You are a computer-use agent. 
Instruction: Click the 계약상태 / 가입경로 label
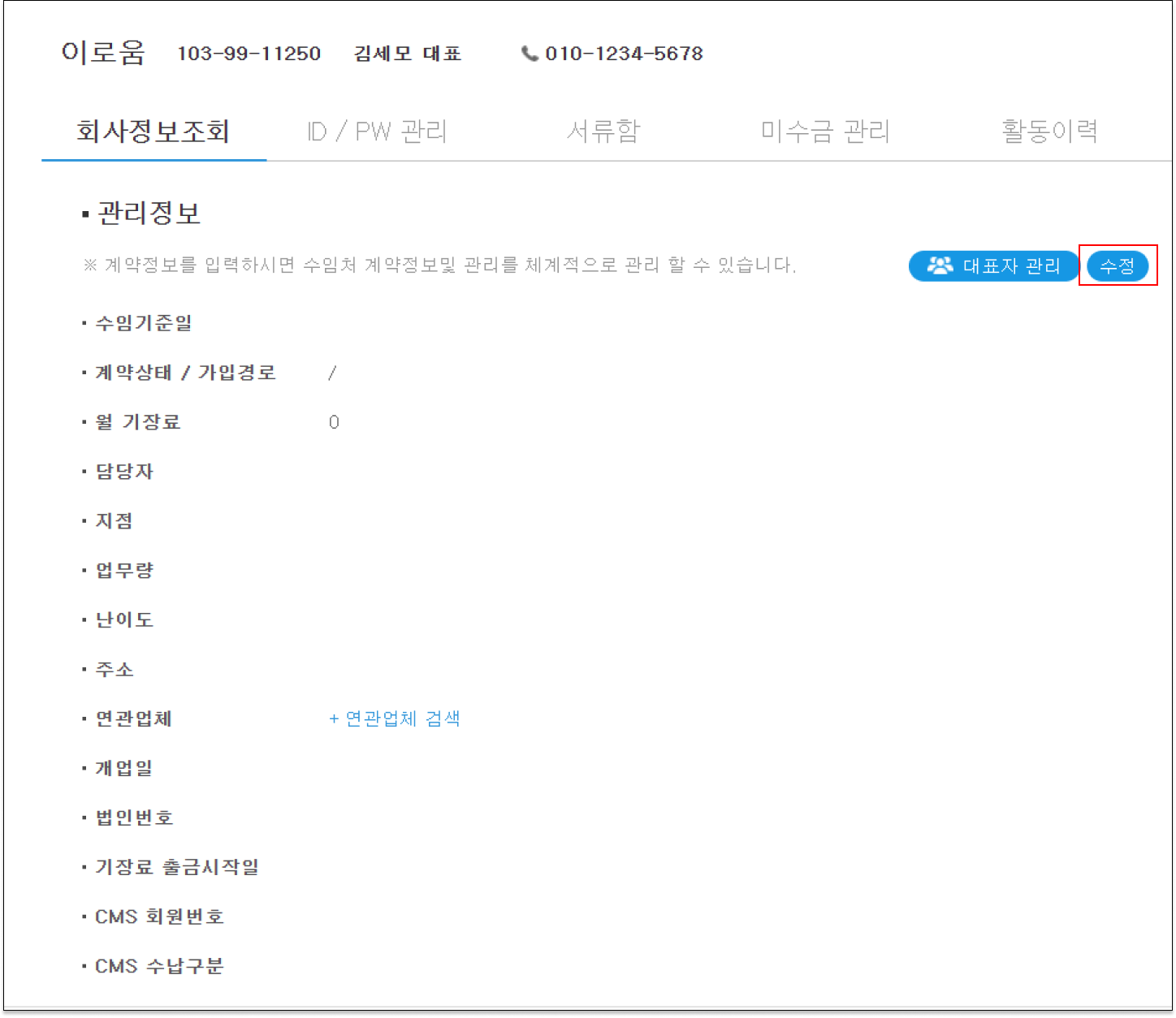point(185,373)
